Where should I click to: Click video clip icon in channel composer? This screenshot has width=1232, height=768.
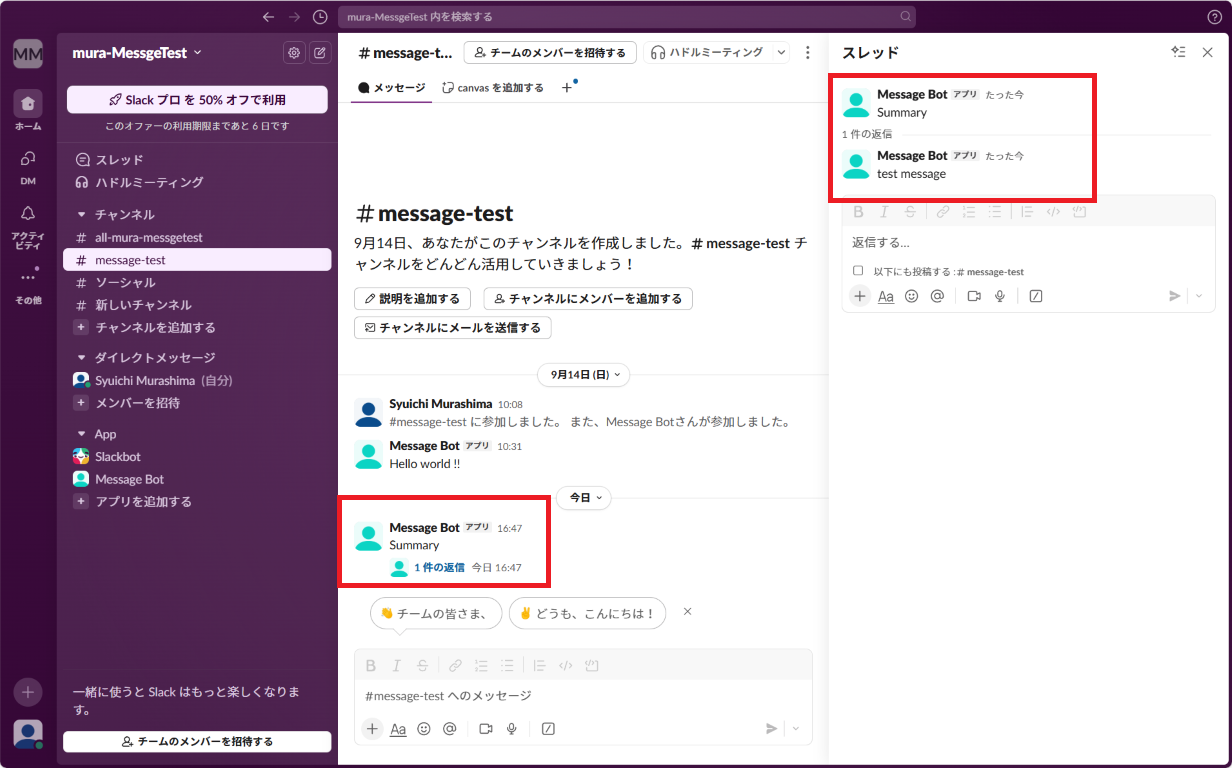click(x=486, y=729)
